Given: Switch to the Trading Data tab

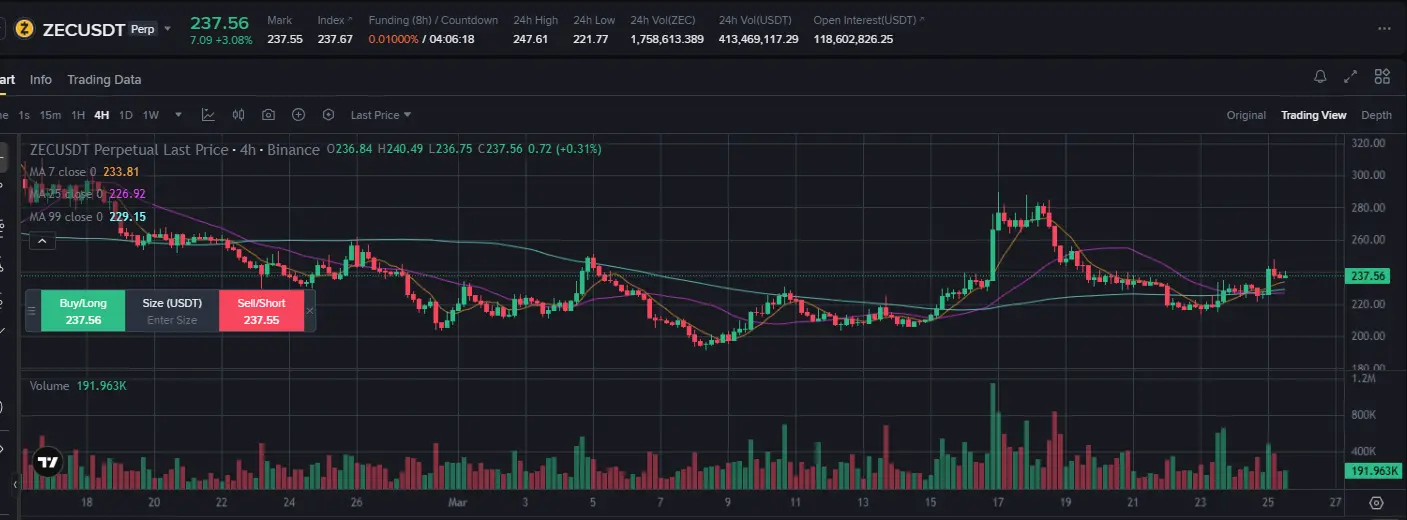Looking at the screenshot, I should coord(104,79).
